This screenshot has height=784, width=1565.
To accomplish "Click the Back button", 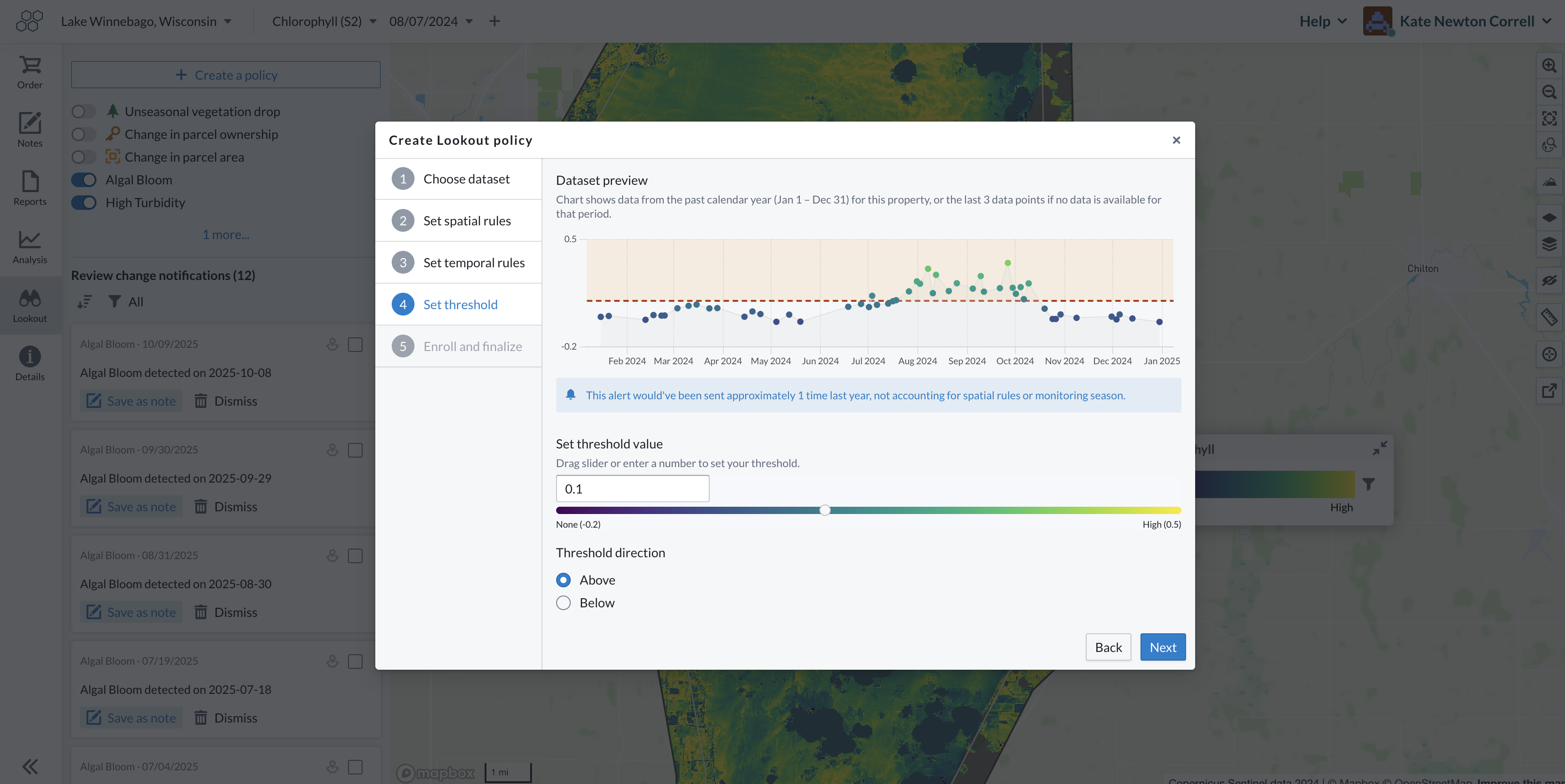I will [1108, 647].
